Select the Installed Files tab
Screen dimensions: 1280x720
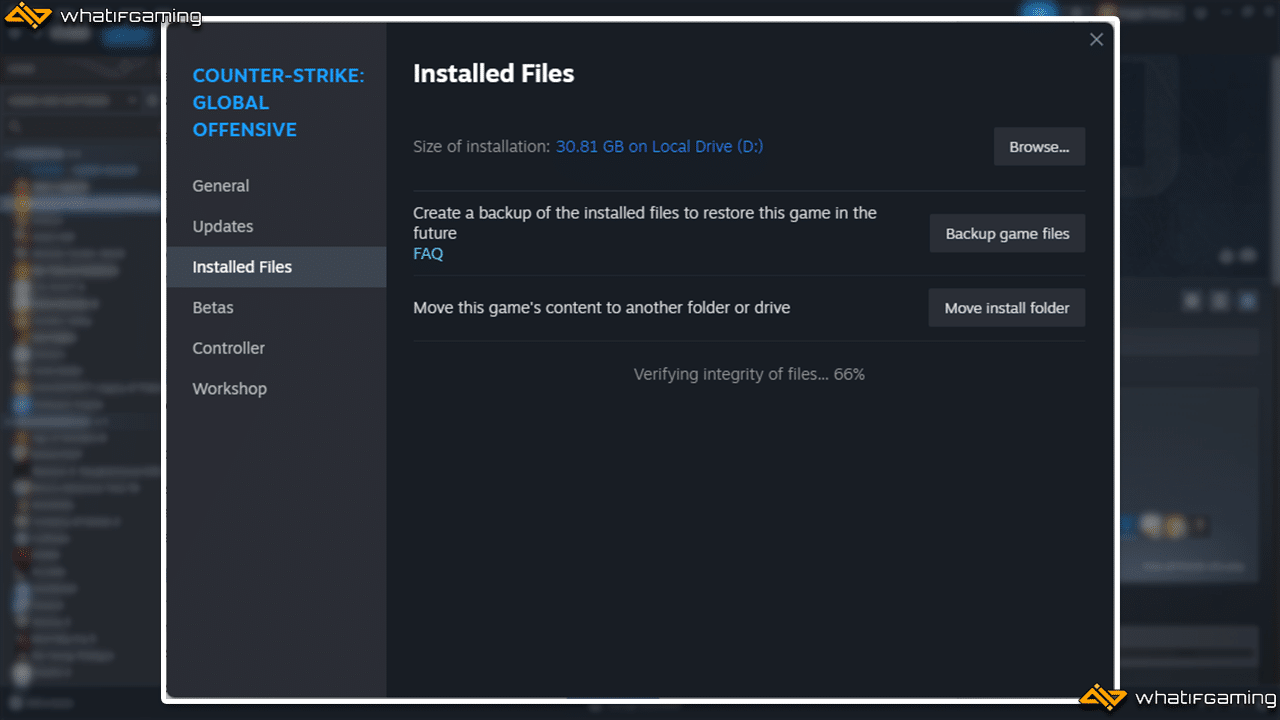coord(276,267)
